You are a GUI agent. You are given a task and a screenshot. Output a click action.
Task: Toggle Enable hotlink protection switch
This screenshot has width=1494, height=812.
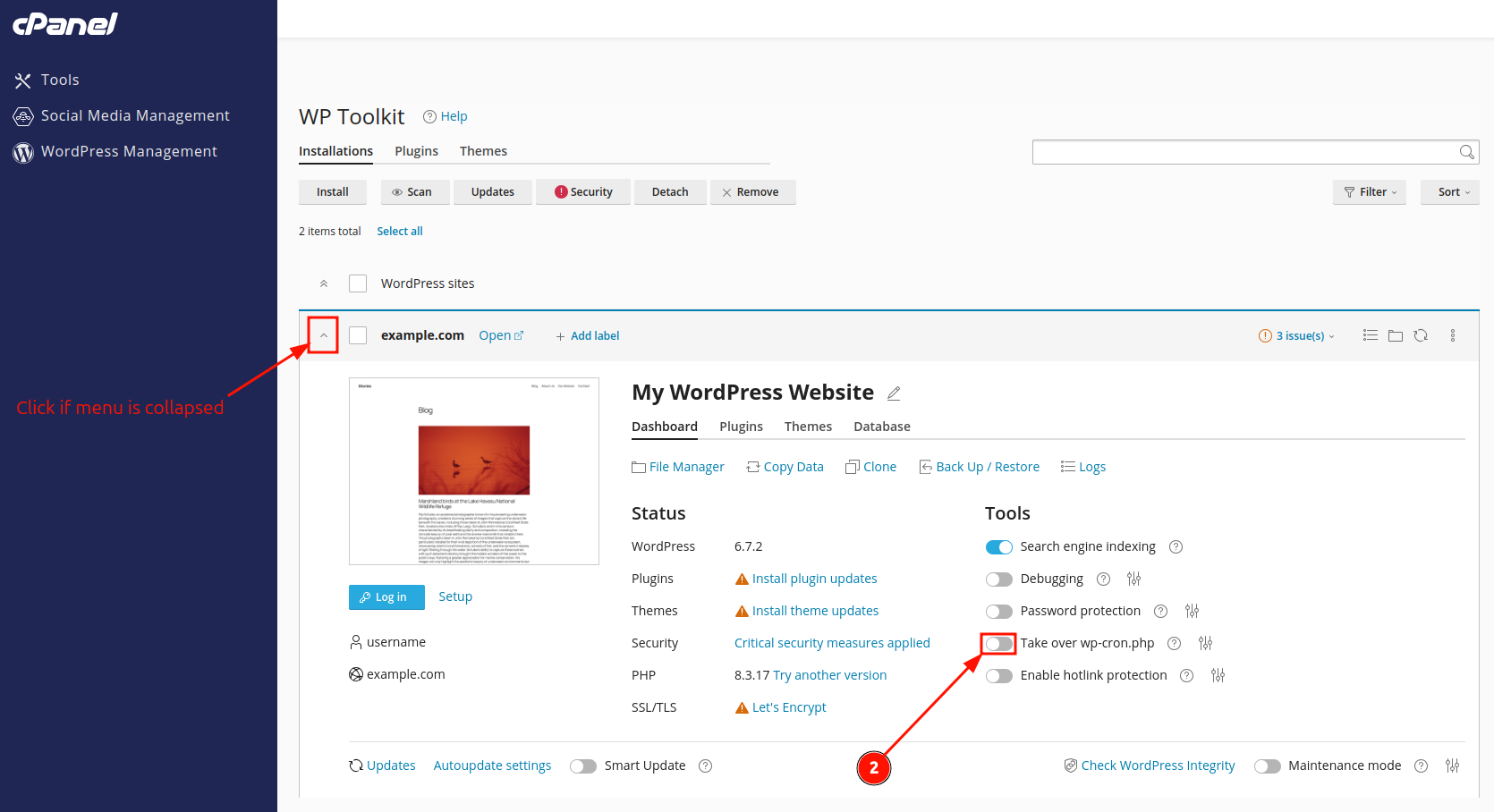pos(999,676)
